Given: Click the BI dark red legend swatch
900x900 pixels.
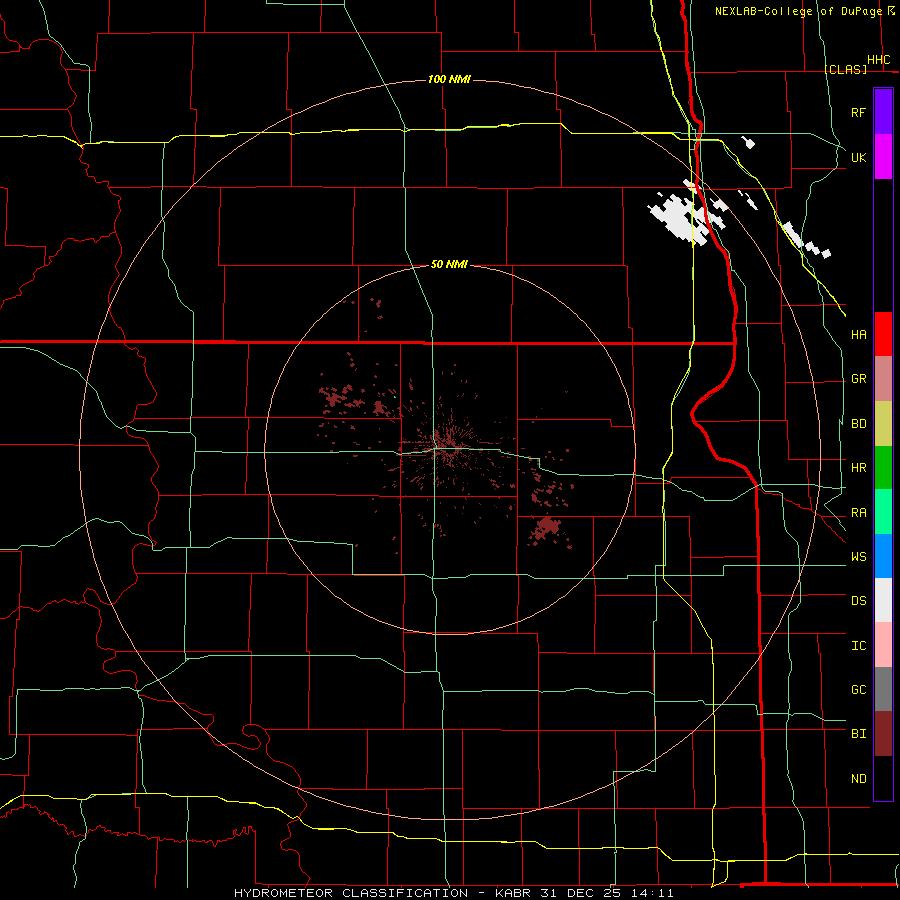Looking at the screenshot, I should click(883, 734).
